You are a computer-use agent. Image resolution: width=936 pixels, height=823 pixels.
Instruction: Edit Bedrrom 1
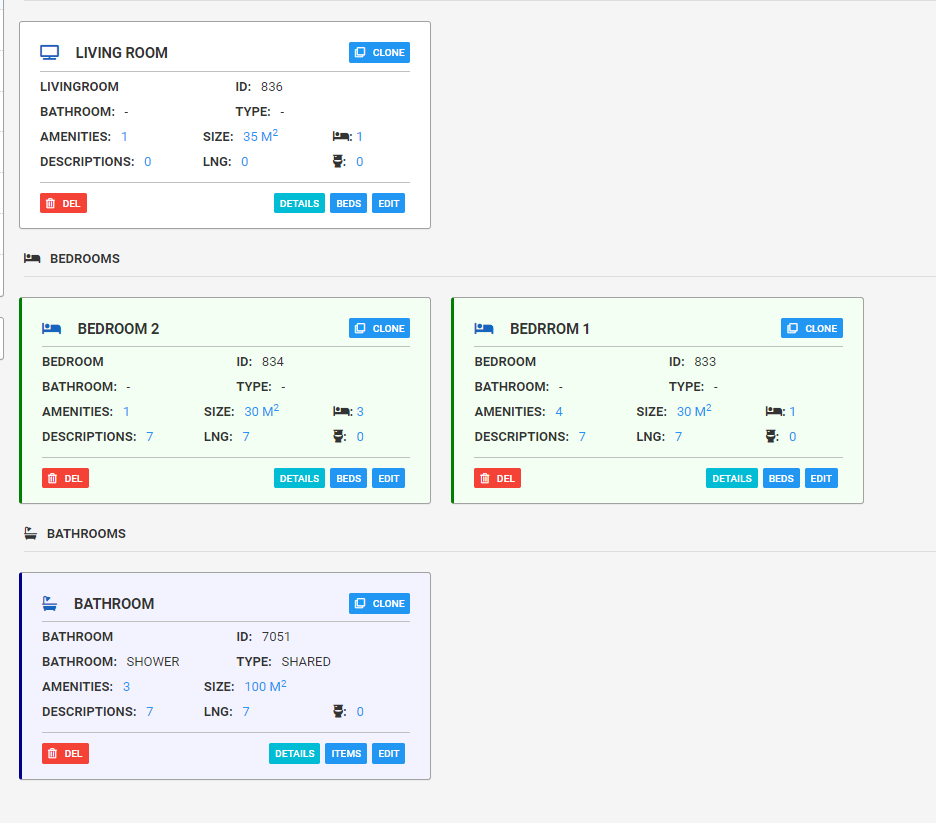821,478
